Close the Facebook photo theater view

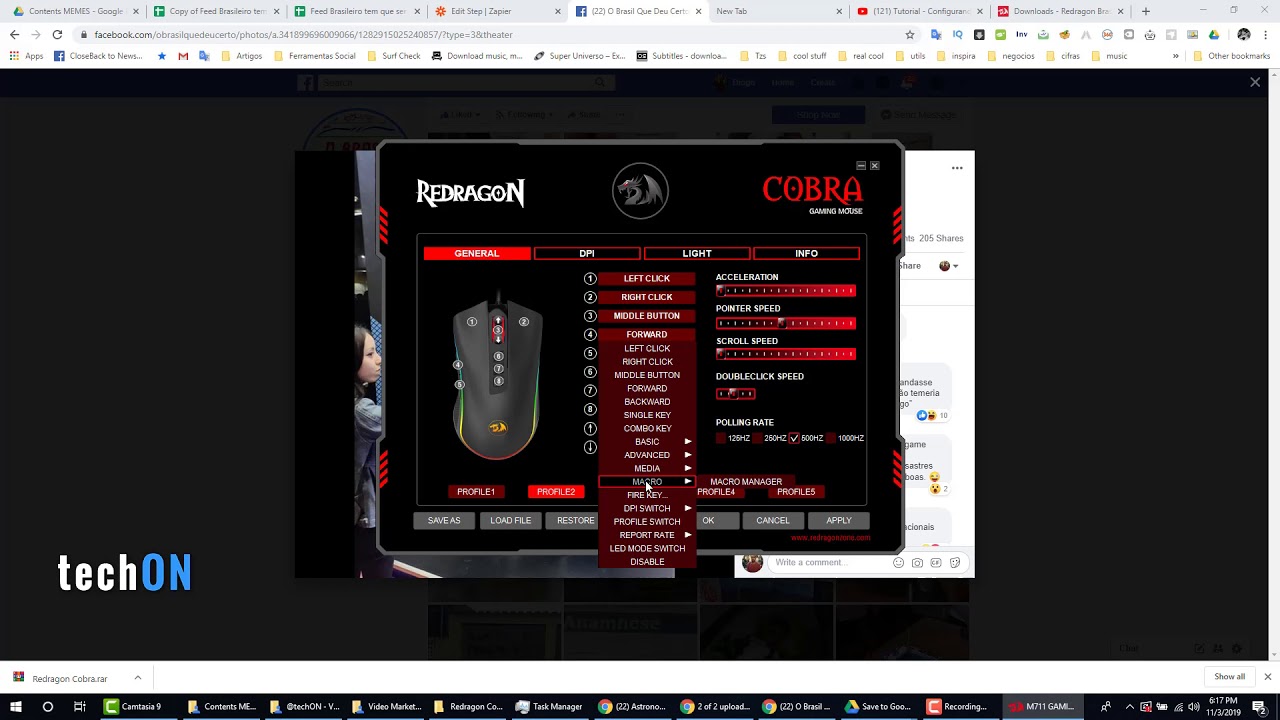click(x=1255, y=82)
